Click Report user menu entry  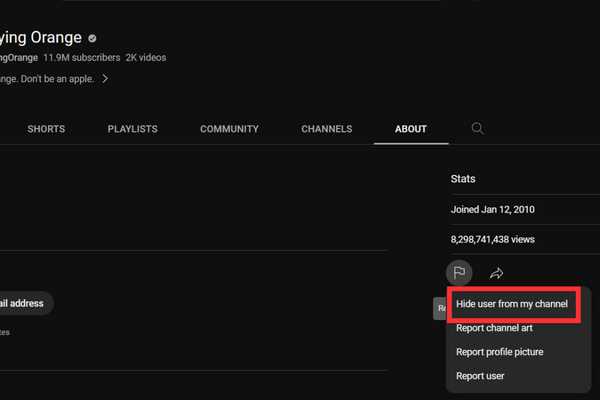480,376
